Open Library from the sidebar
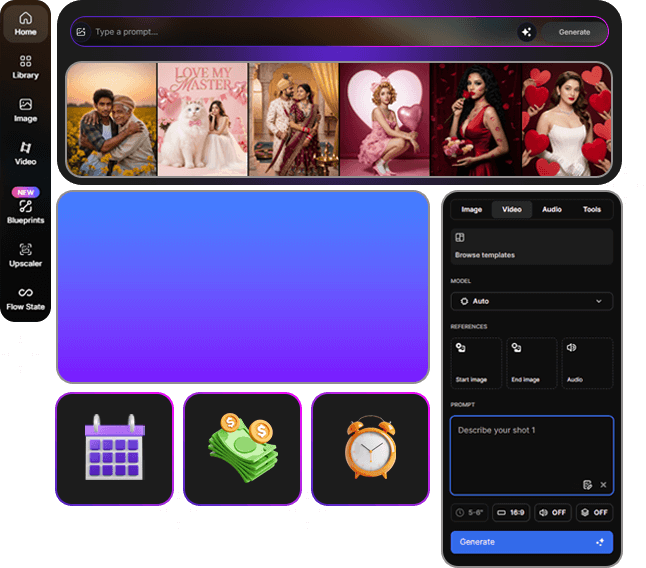 (x=25, y=67)
